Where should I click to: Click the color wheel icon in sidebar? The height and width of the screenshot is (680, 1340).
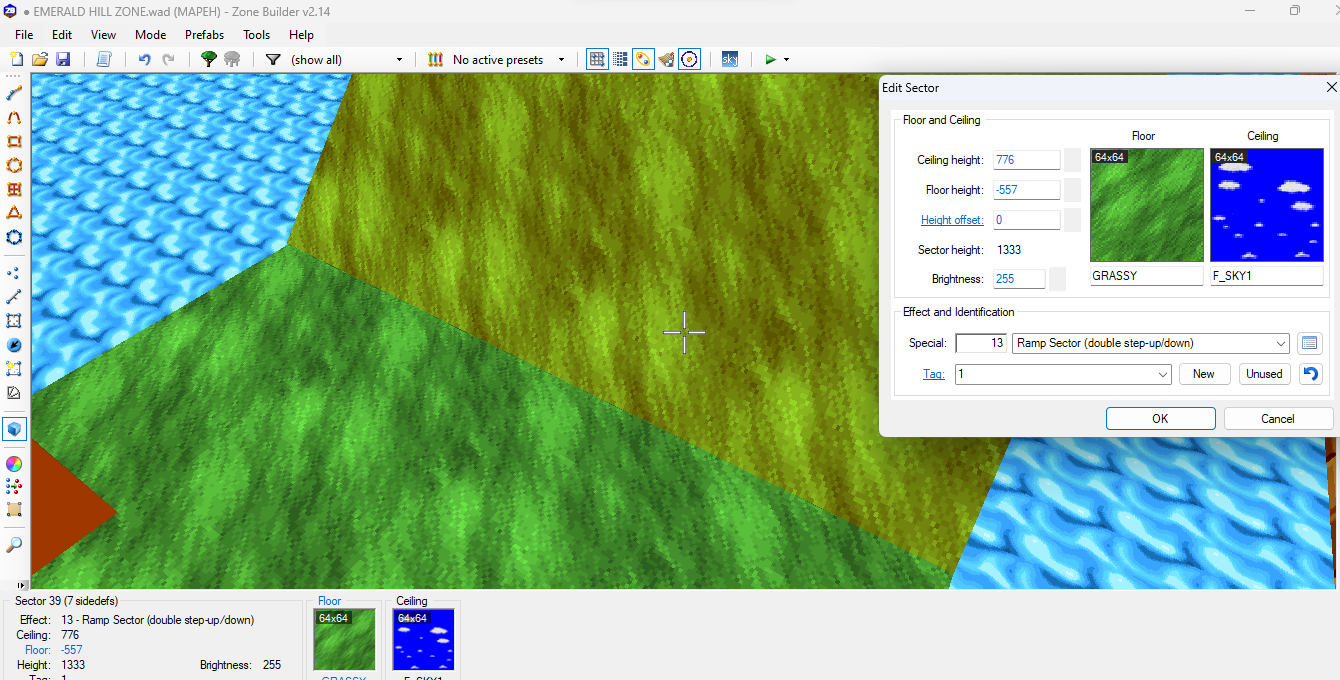(14, 463)
